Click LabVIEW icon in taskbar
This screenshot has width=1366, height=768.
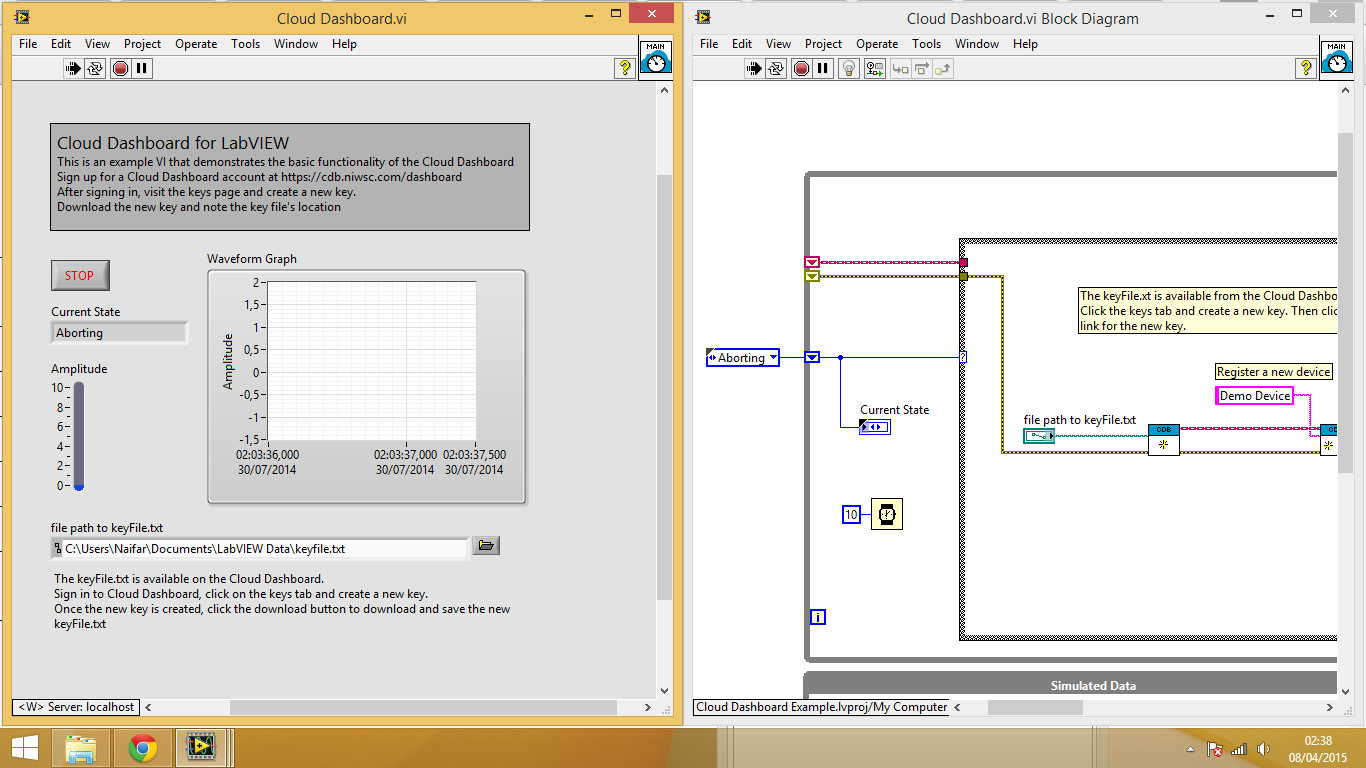[x=202, y=747]
